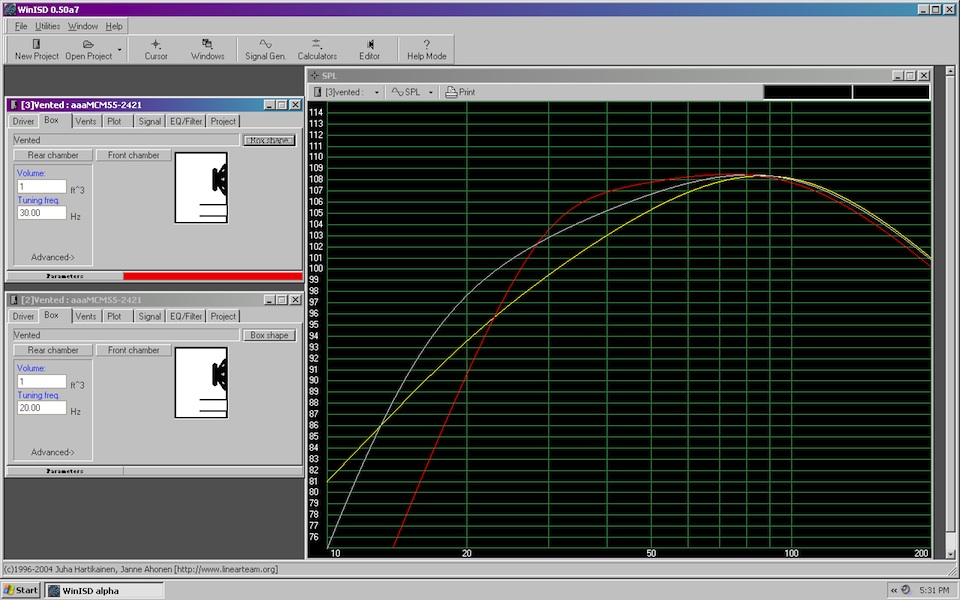Viewport: 960px width, 600px height.
Task: Select the Driver tab in project [3]
Action: (23, 121)
